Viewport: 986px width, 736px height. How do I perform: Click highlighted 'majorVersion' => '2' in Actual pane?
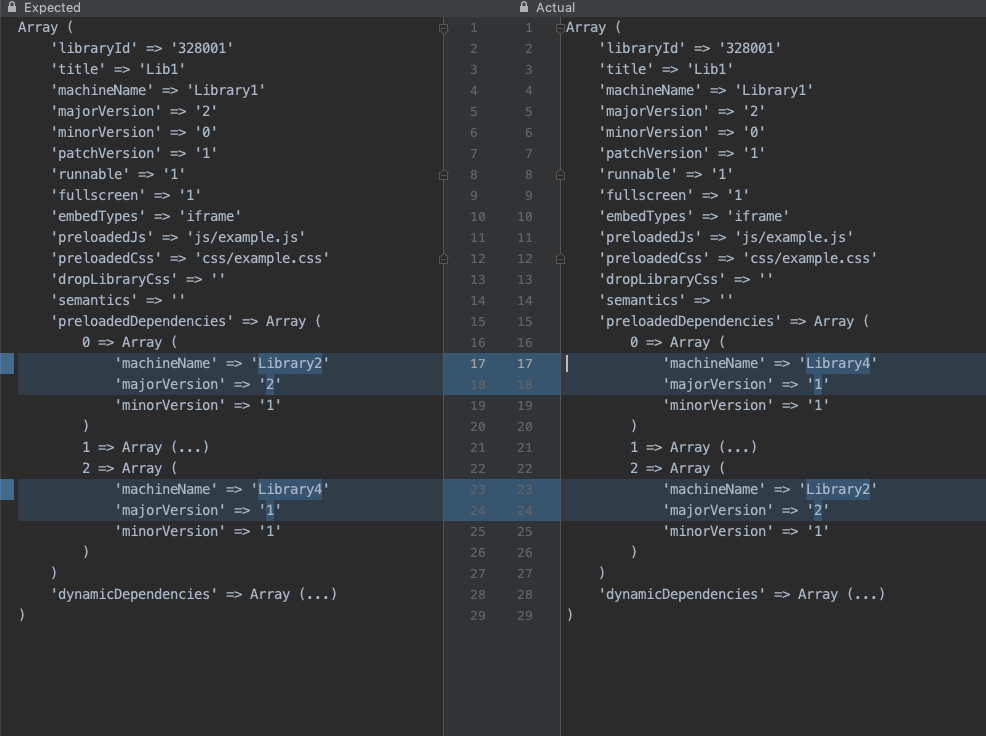click(746, 510)
